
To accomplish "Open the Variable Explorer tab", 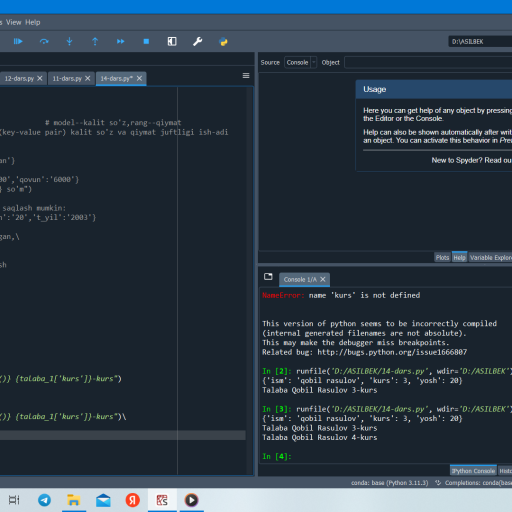I will 490,258.
